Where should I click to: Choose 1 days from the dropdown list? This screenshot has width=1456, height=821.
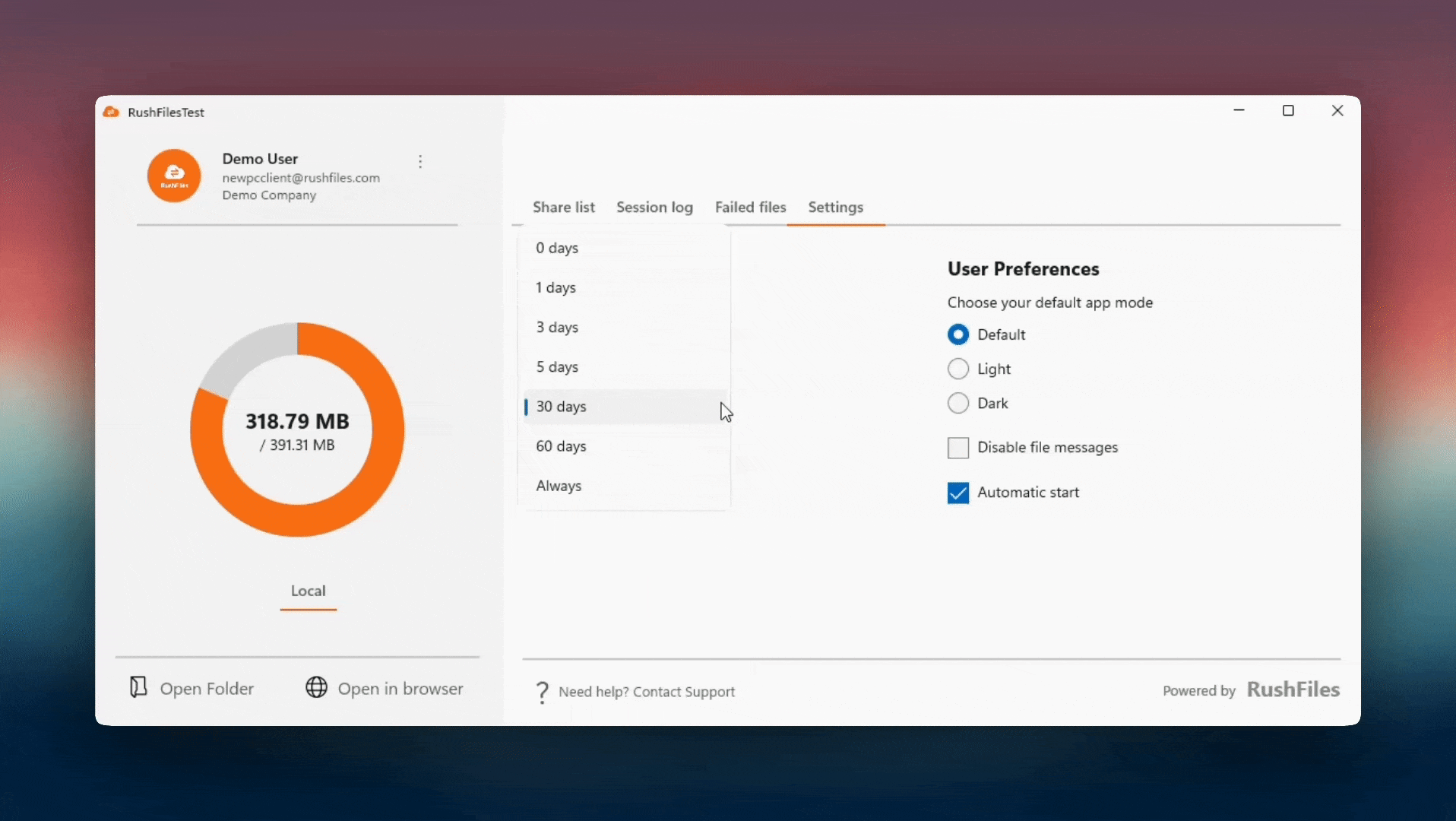coord(624,287)
